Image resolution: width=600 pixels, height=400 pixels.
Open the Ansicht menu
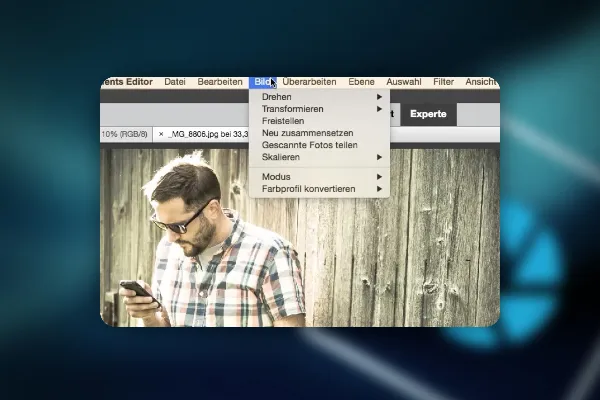[482, 82]
